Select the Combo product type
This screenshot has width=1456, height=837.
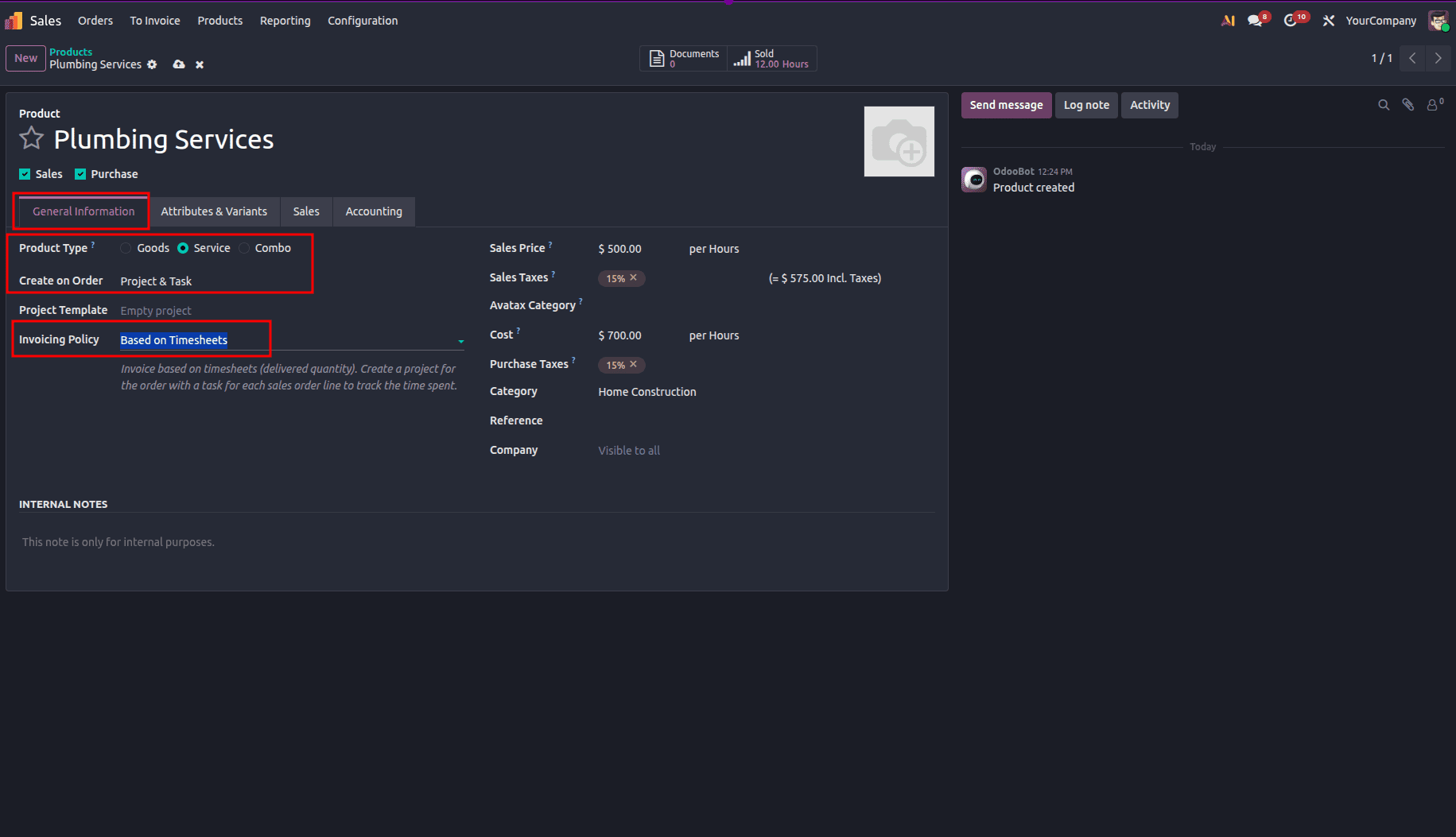pyautogui.click(x=244, y=248)
